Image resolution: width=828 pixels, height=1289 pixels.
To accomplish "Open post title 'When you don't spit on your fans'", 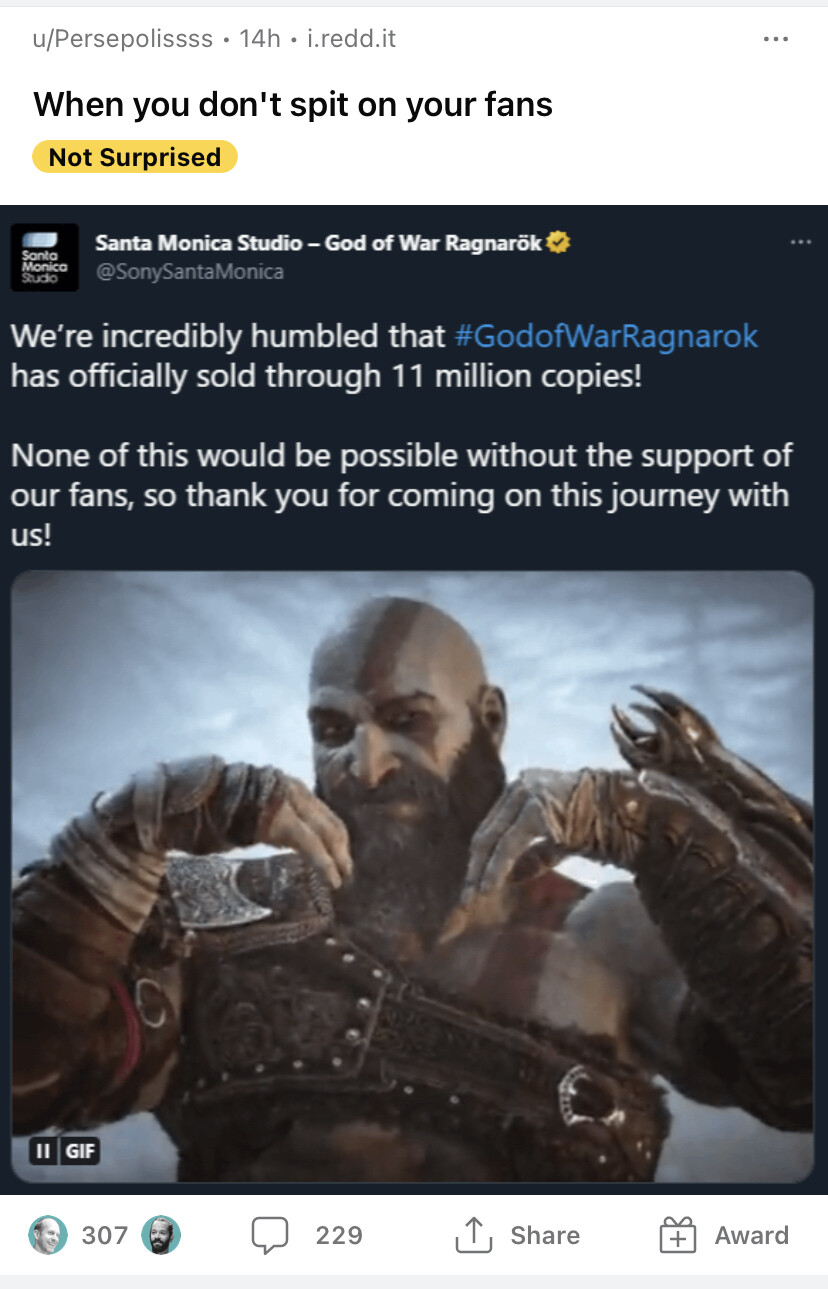I will 293,104.
